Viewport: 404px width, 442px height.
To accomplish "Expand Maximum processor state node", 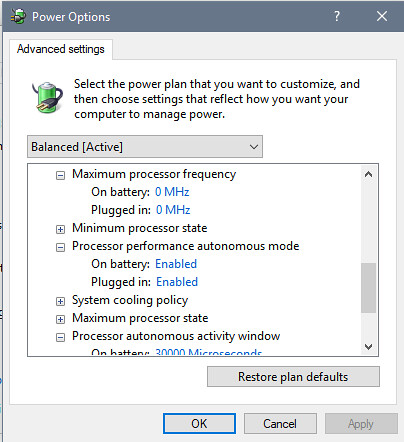I will pyautogui.click(x=60, y=319).
